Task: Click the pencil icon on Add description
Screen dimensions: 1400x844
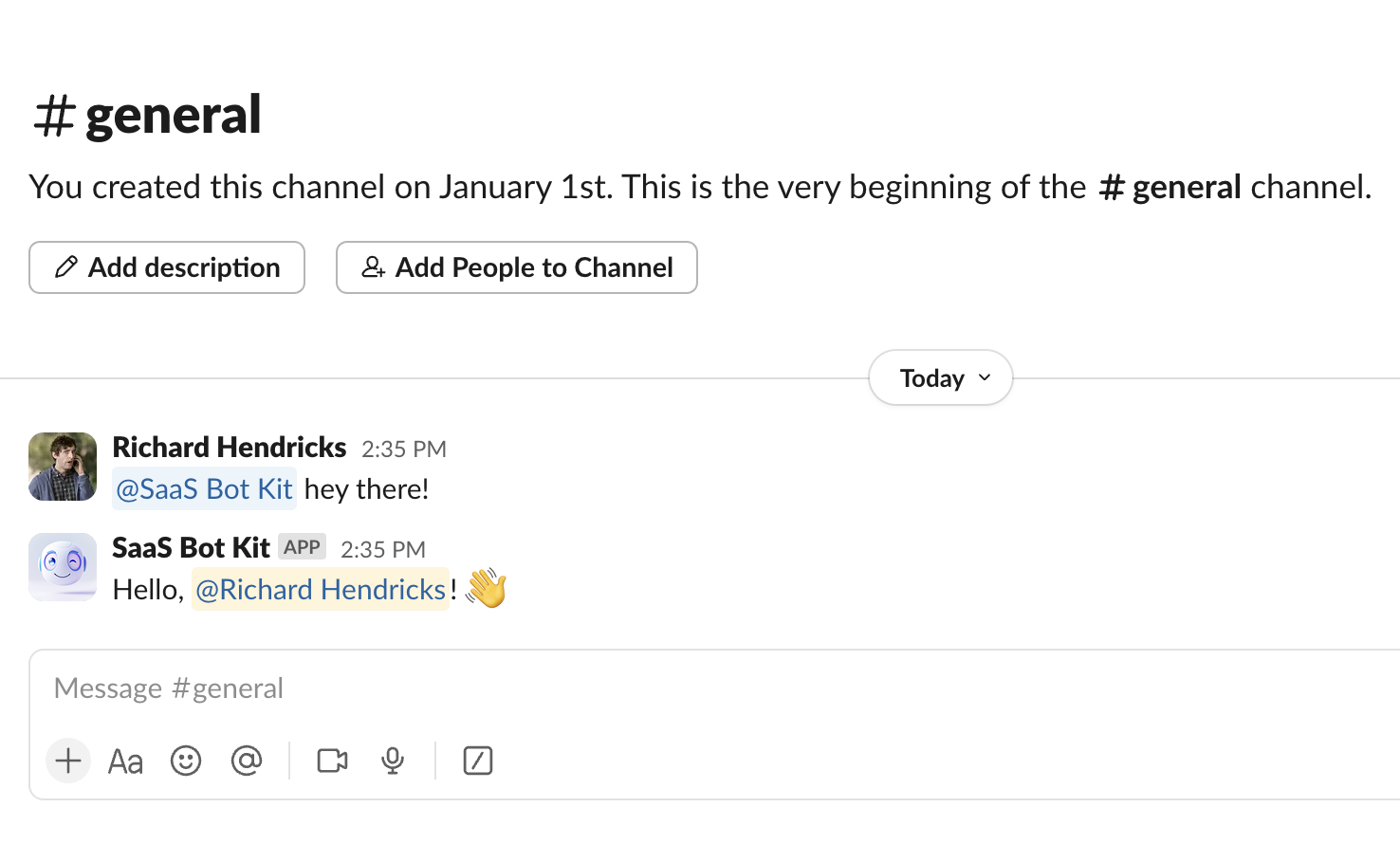Action: point(64,267)
